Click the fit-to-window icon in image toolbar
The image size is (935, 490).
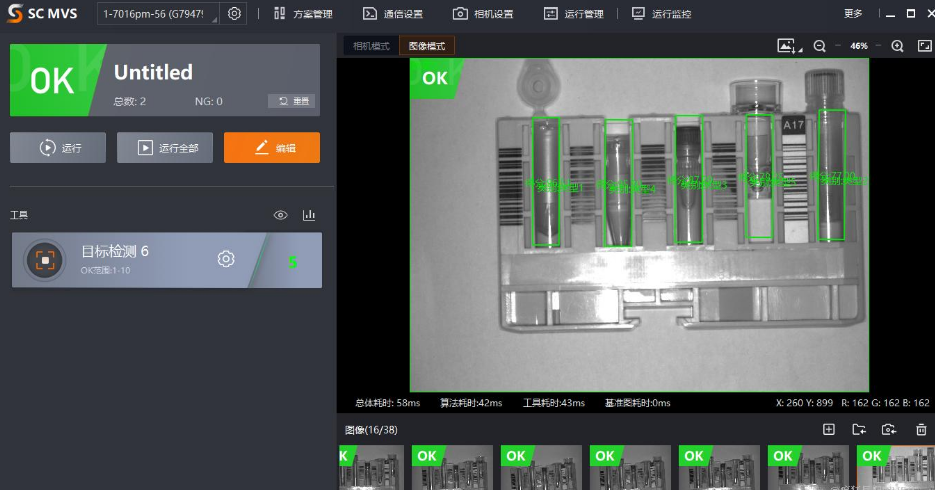924,46
